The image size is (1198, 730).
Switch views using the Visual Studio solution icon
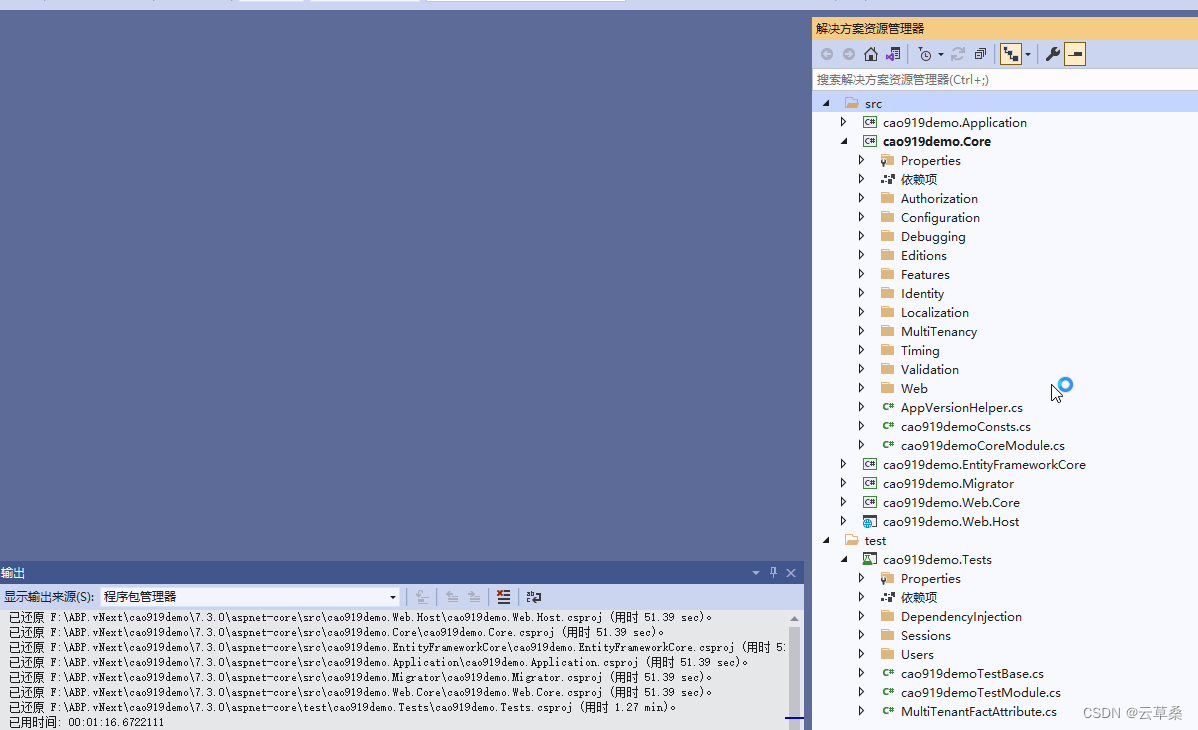click(x=893, y=54)
